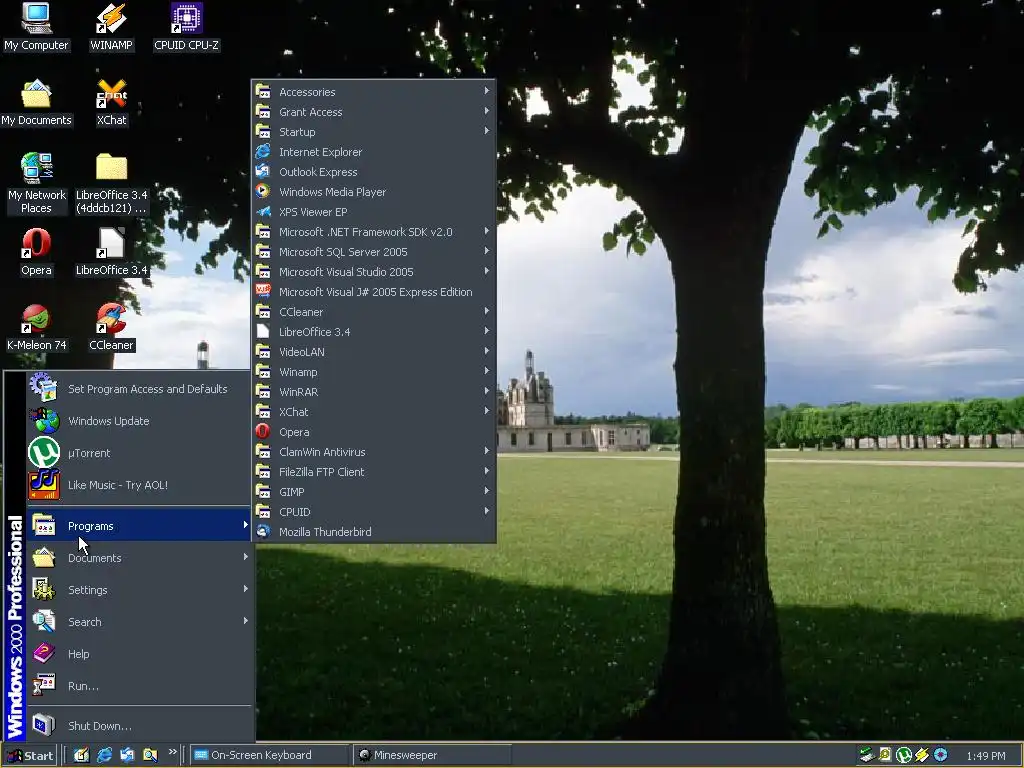Click the yellow key tray icon

[885, 755]
